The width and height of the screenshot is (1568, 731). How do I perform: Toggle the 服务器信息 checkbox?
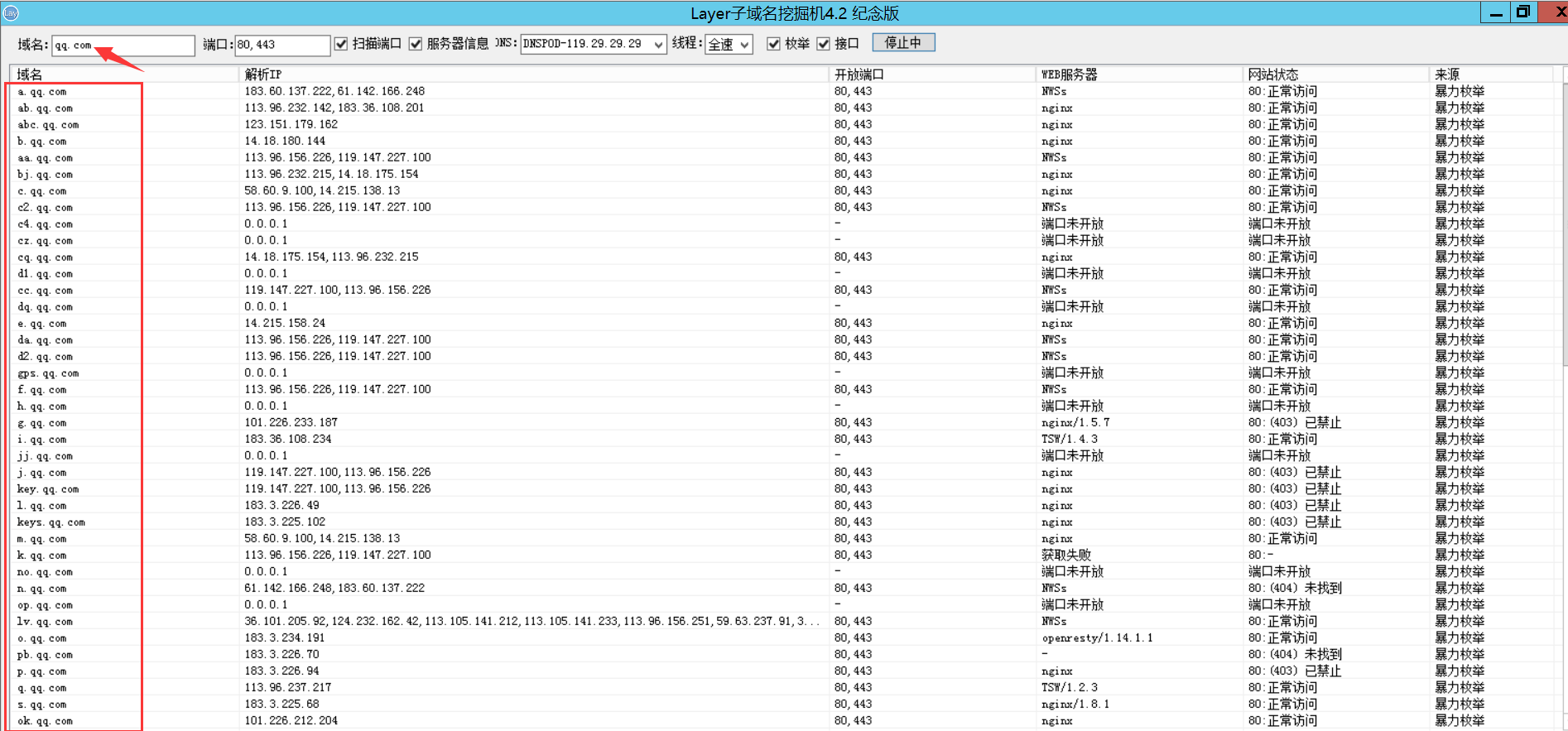pyautogui.click(x=416, y=44)
